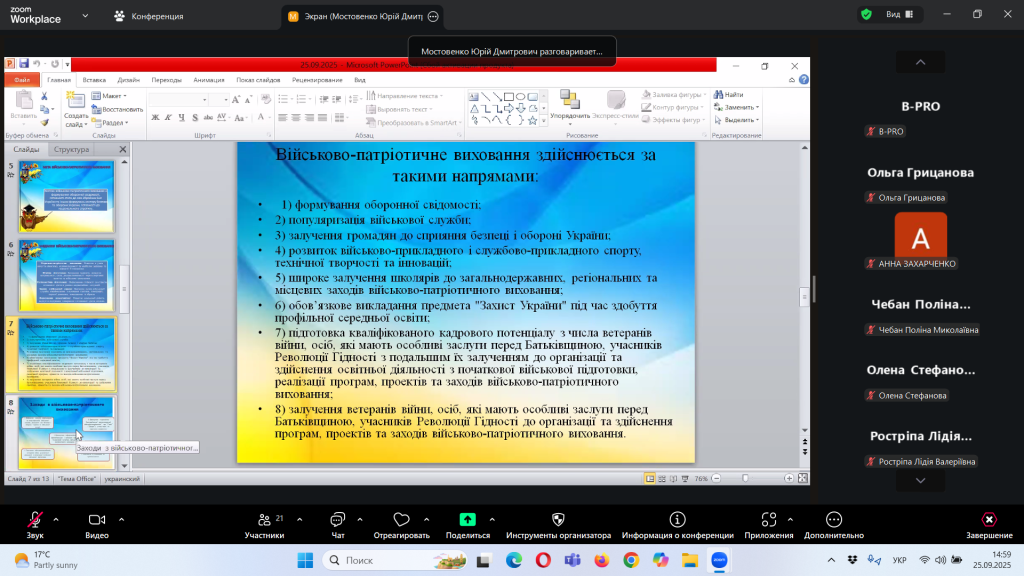Unmute microphone with the Звук button
This screenshot has height=576, width=1024.
tap(35, 520)
